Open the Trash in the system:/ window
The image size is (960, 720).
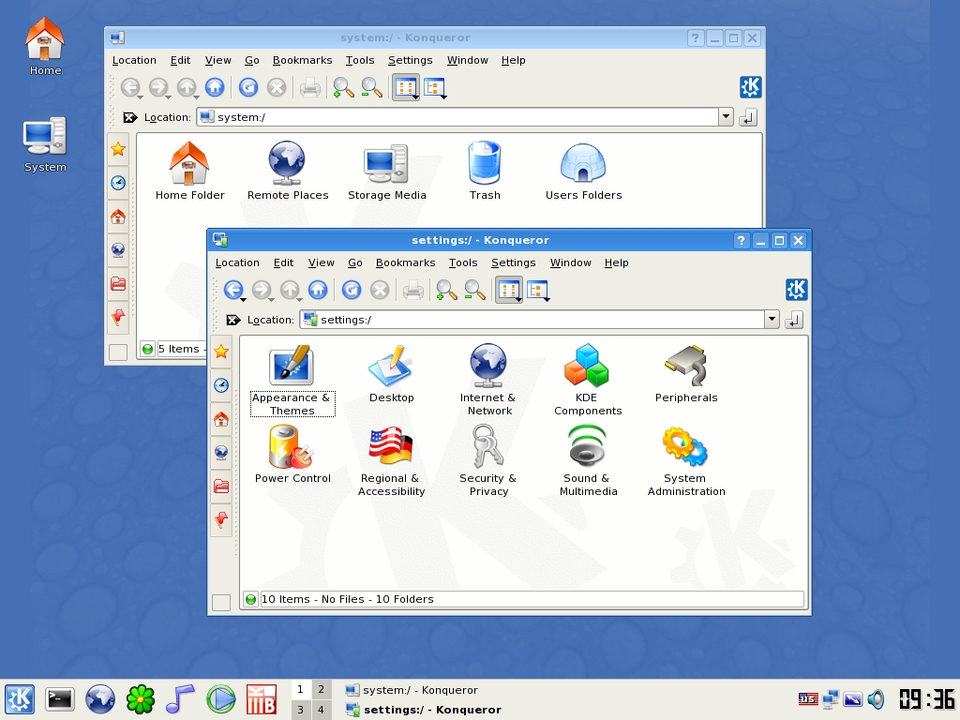484,166
